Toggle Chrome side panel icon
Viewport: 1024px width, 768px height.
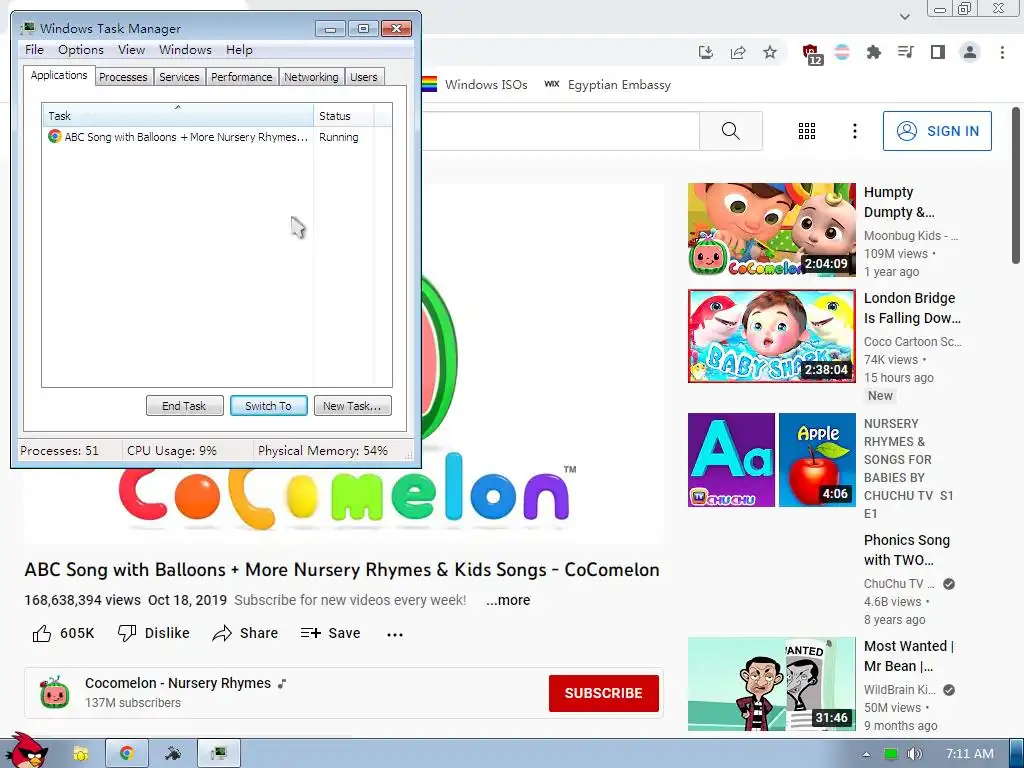[x=938, y=52]
